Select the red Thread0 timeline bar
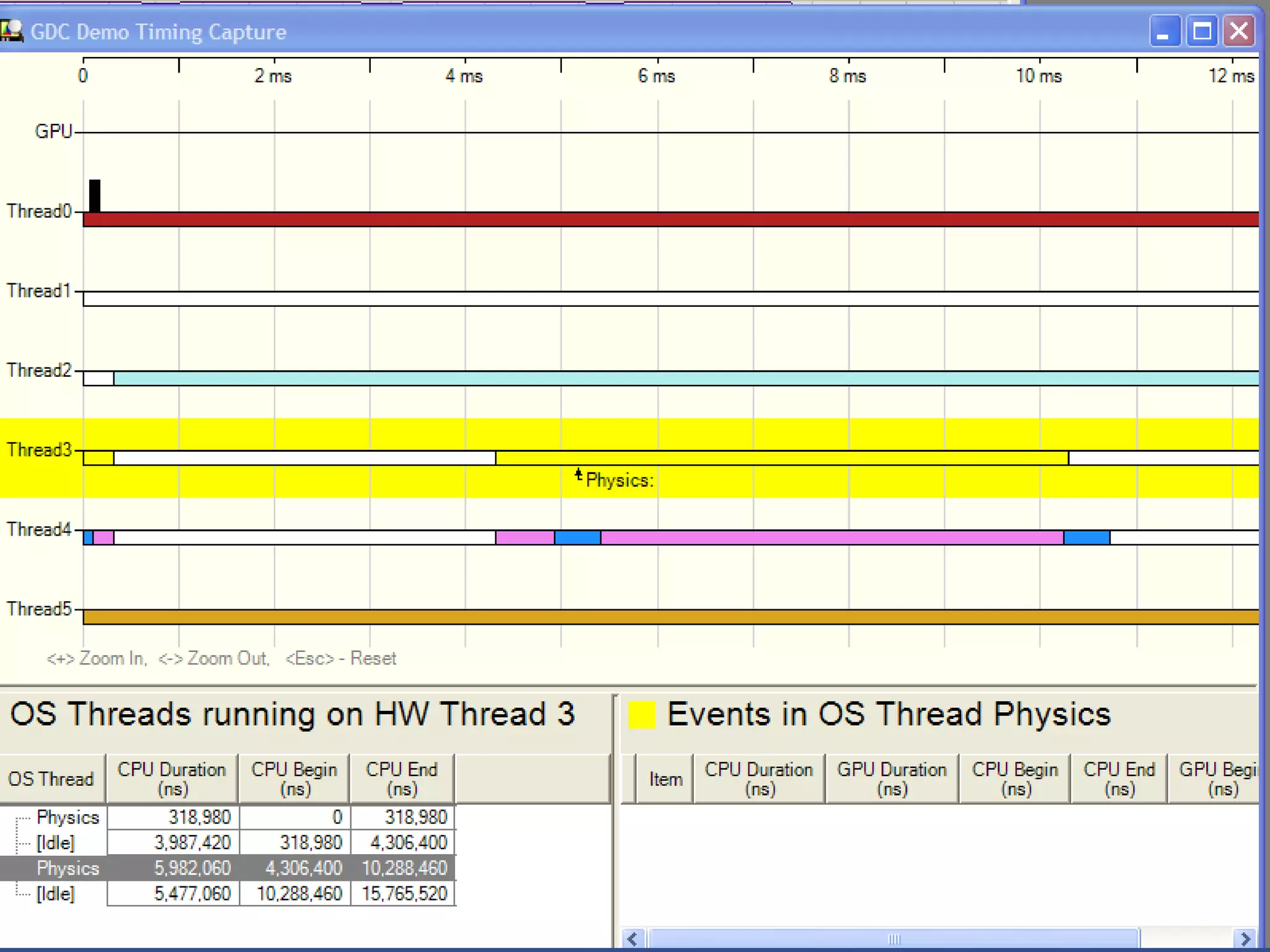Viewport: 1270px width, 952px height. pos(670,219)
